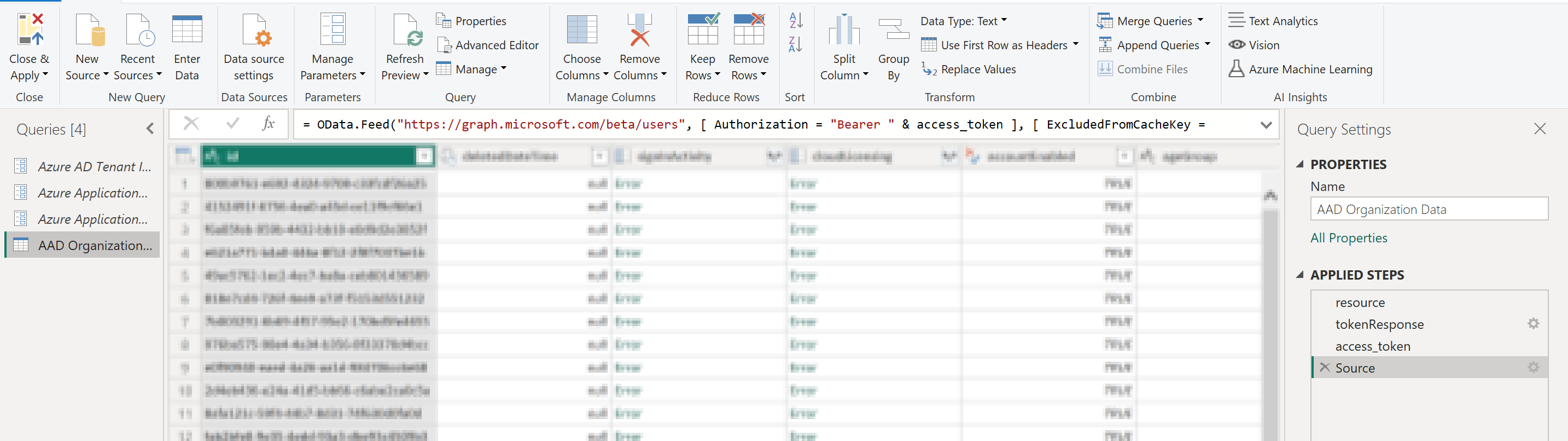Click the query Name input field
Image resolution: width=1568 pixels, height=441 pixels.
[1429, 210]
